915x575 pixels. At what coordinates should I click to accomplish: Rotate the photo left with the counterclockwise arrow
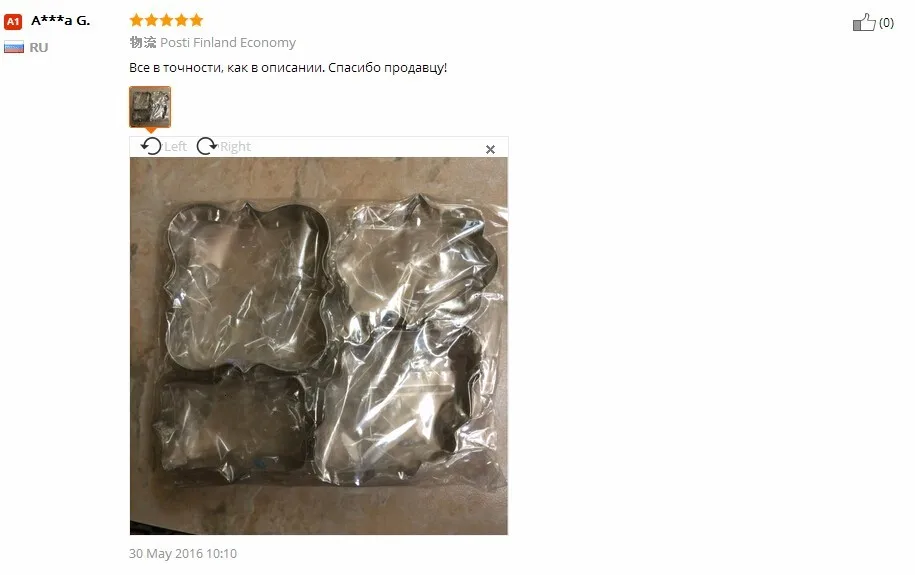151,146
